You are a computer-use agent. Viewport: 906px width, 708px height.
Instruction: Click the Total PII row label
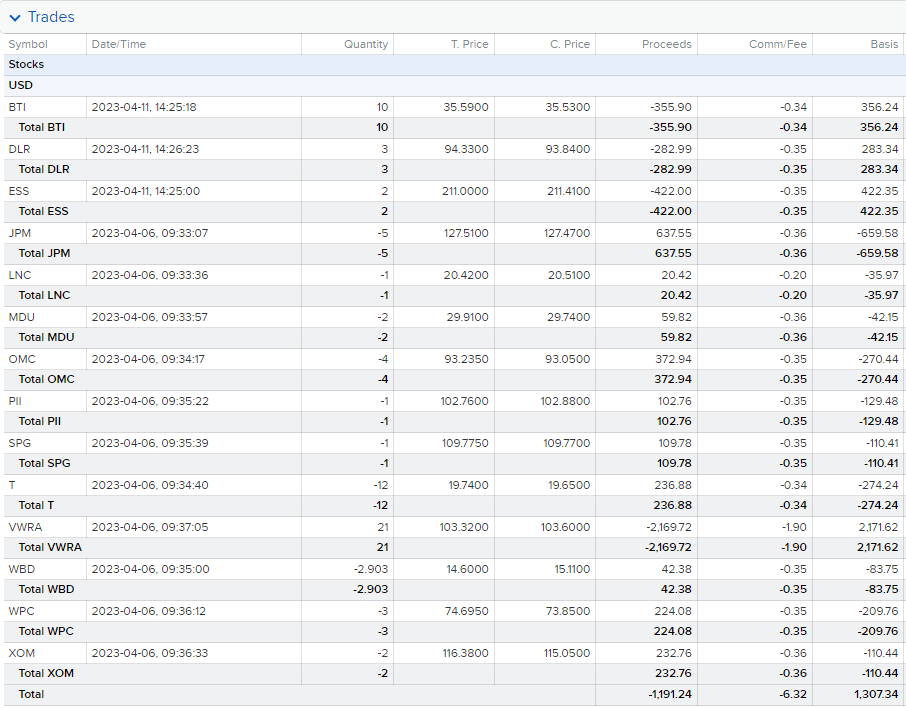[40, 422]
